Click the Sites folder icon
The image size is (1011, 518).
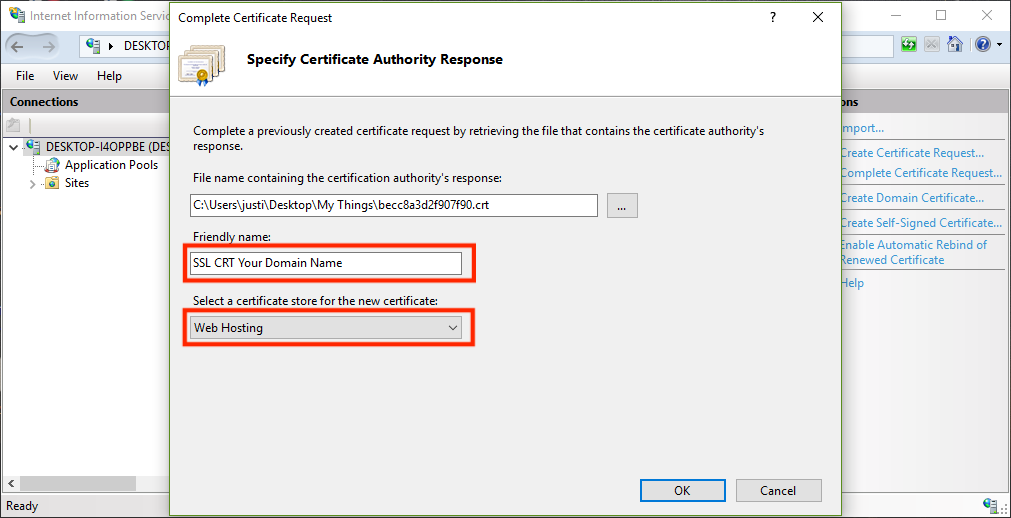click(52, 183)
